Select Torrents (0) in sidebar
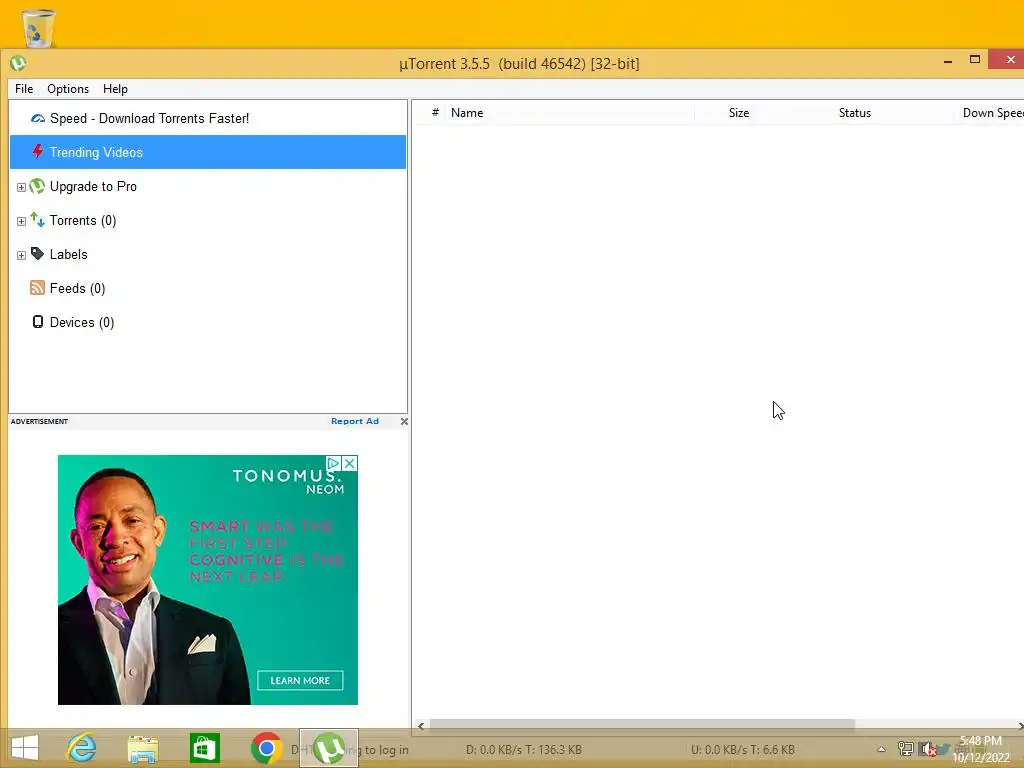This screenshot has height=768, width=1024. 83,220
